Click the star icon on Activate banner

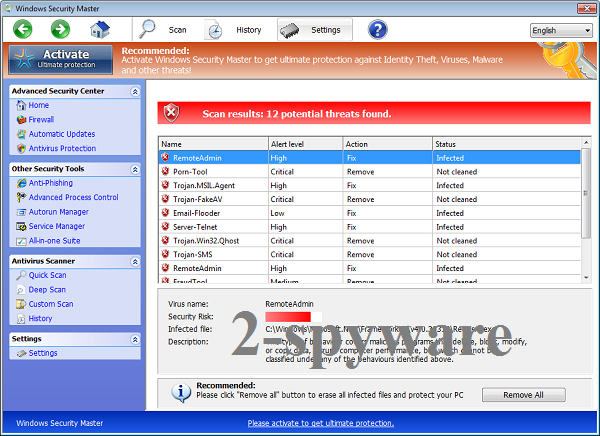pos(24,59)
